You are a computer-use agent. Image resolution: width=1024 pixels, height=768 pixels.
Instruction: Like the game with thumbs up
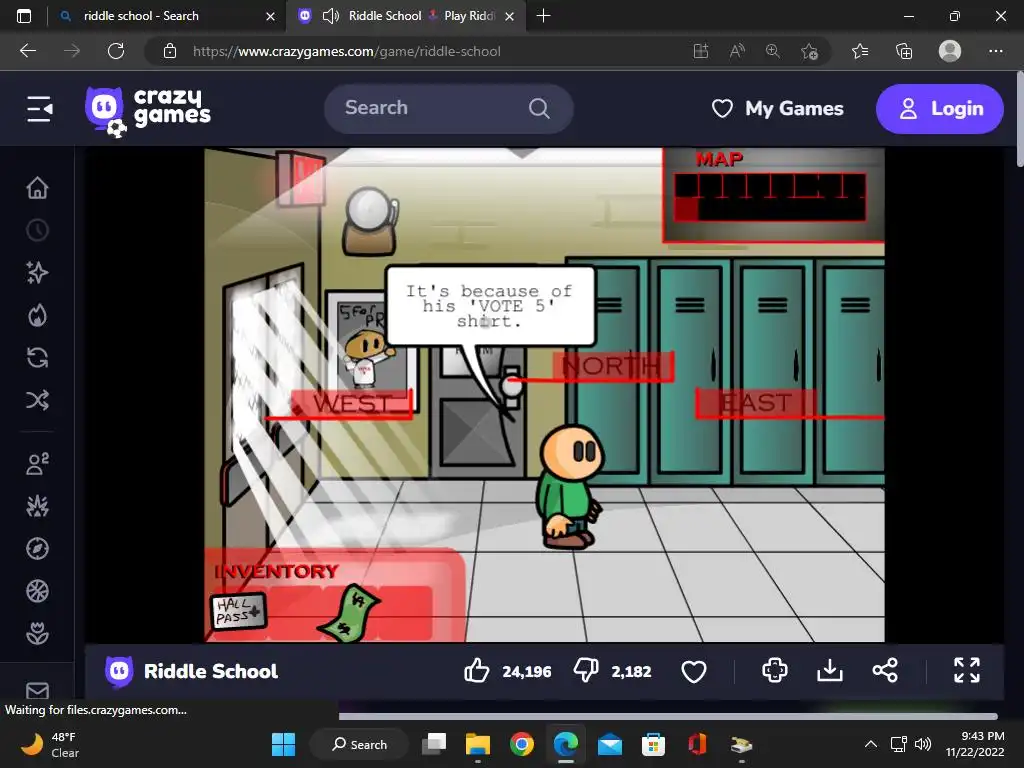(x=476, y=671)
